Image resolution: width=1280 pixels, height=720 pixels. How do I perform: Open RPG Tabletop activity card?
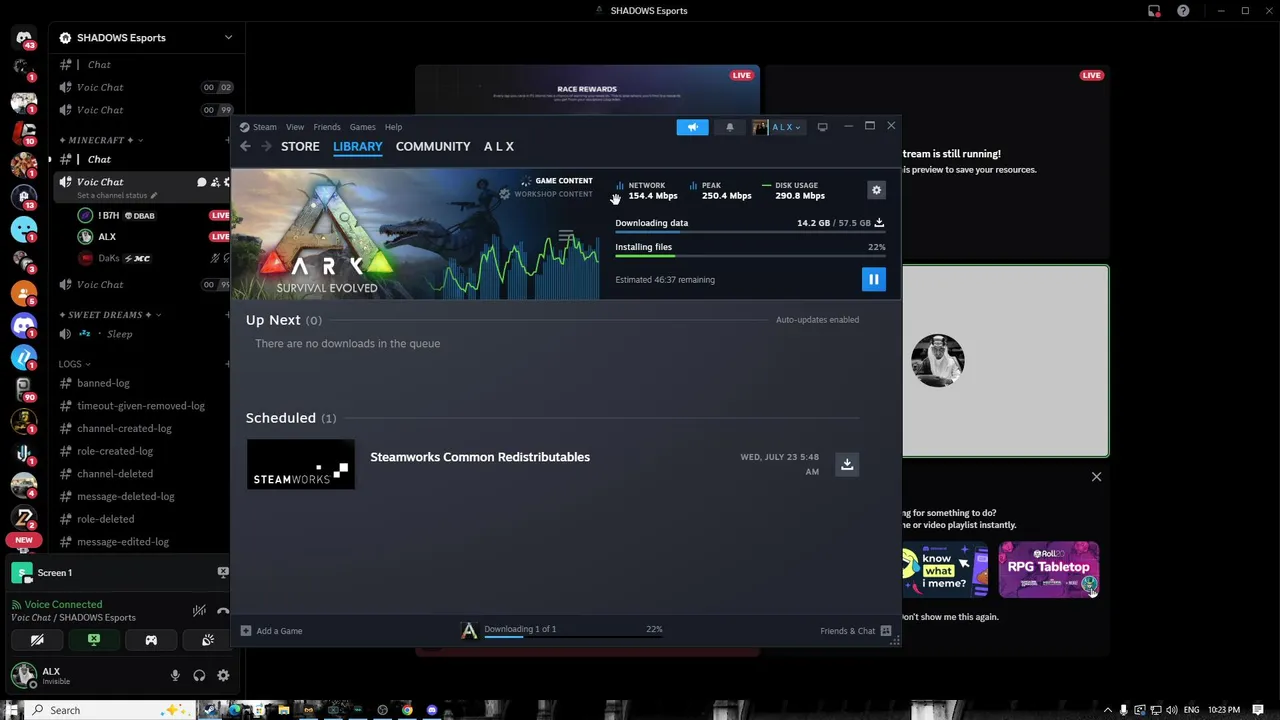pyautogui.click(x=1048, y=569)
